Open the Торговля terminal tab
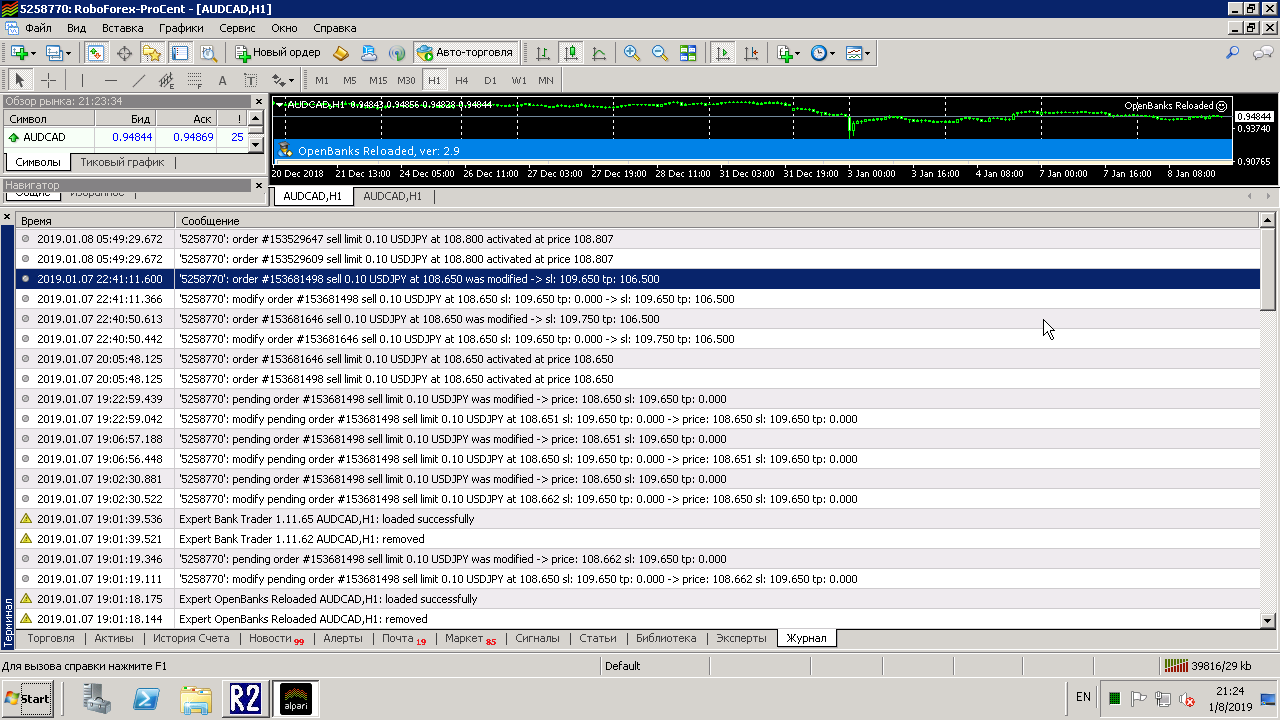 pos(50,638)
